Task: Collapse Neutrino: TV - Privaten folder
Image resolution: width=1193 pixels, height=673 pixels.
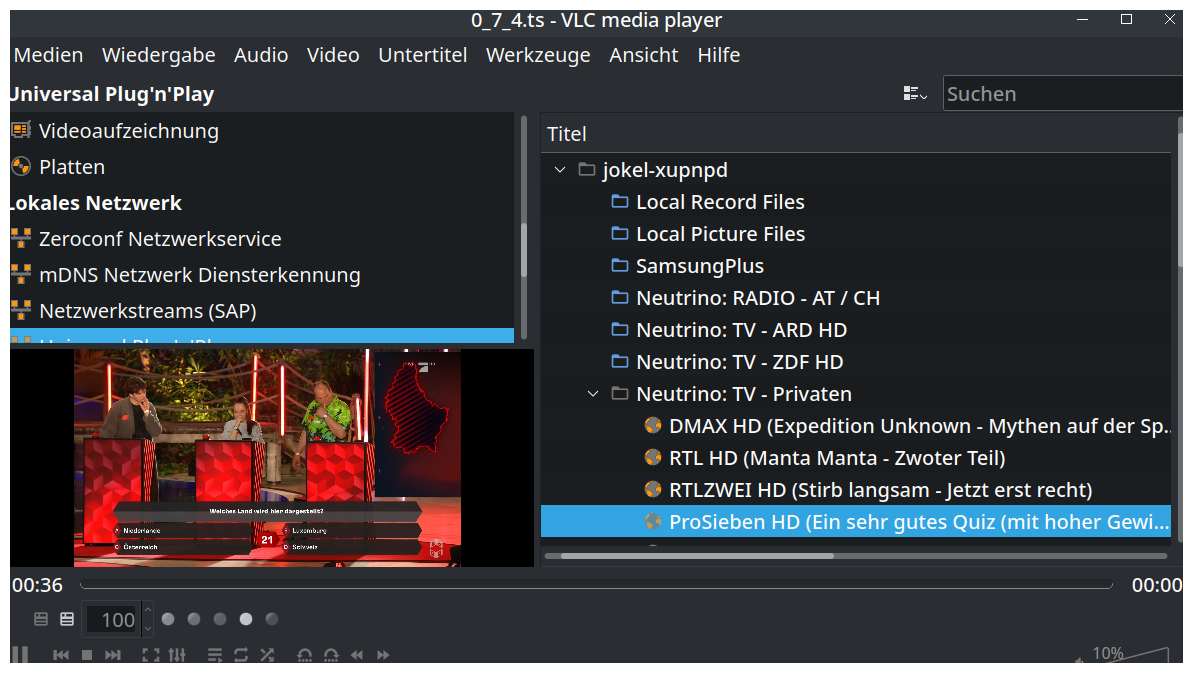Action: [x=593, y=394]
